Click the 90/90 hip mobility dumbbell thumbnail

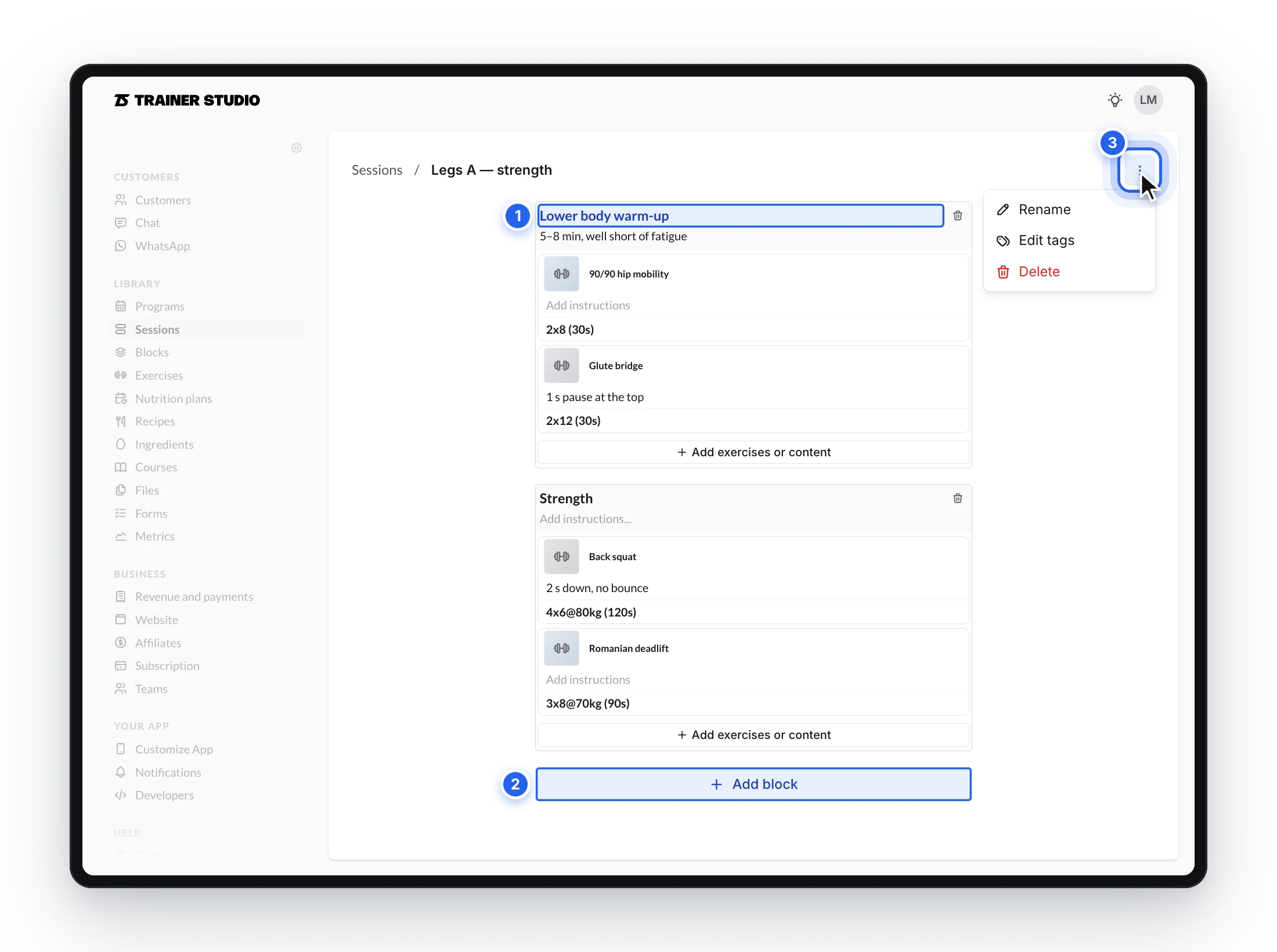(561, 273)
